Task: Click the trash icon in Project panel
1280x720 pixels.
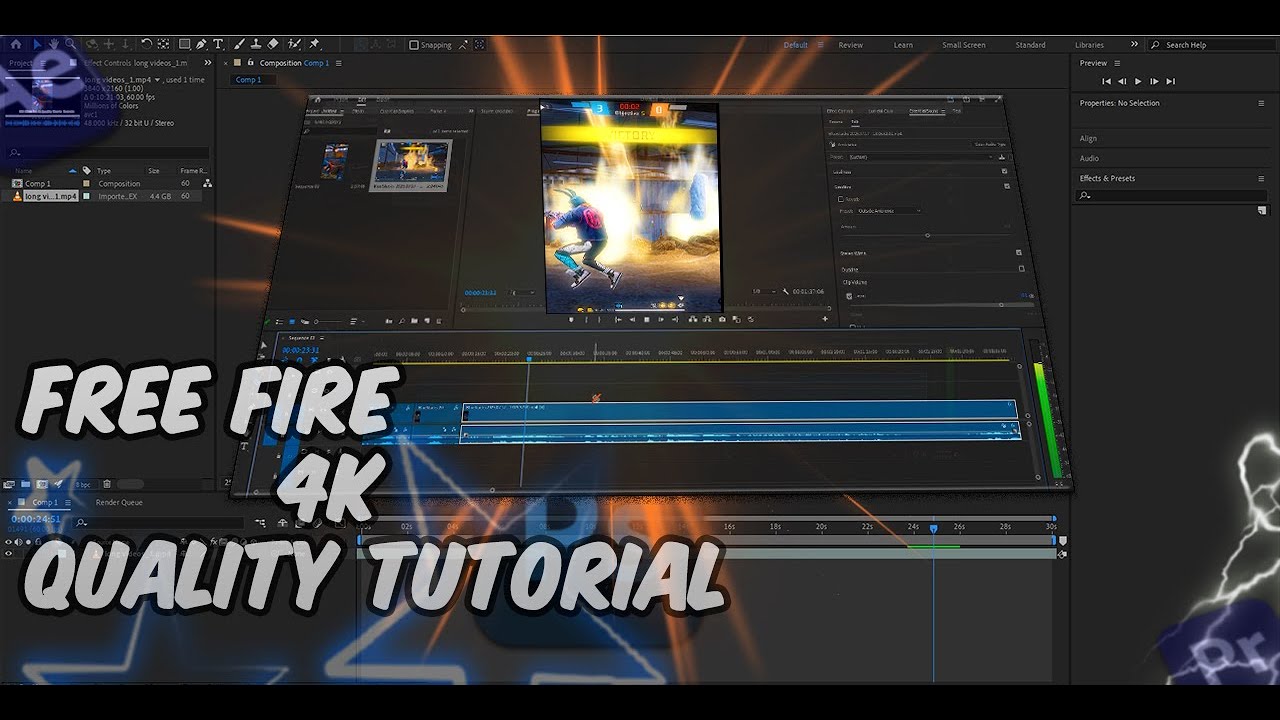Action: (x=107, y=484)
